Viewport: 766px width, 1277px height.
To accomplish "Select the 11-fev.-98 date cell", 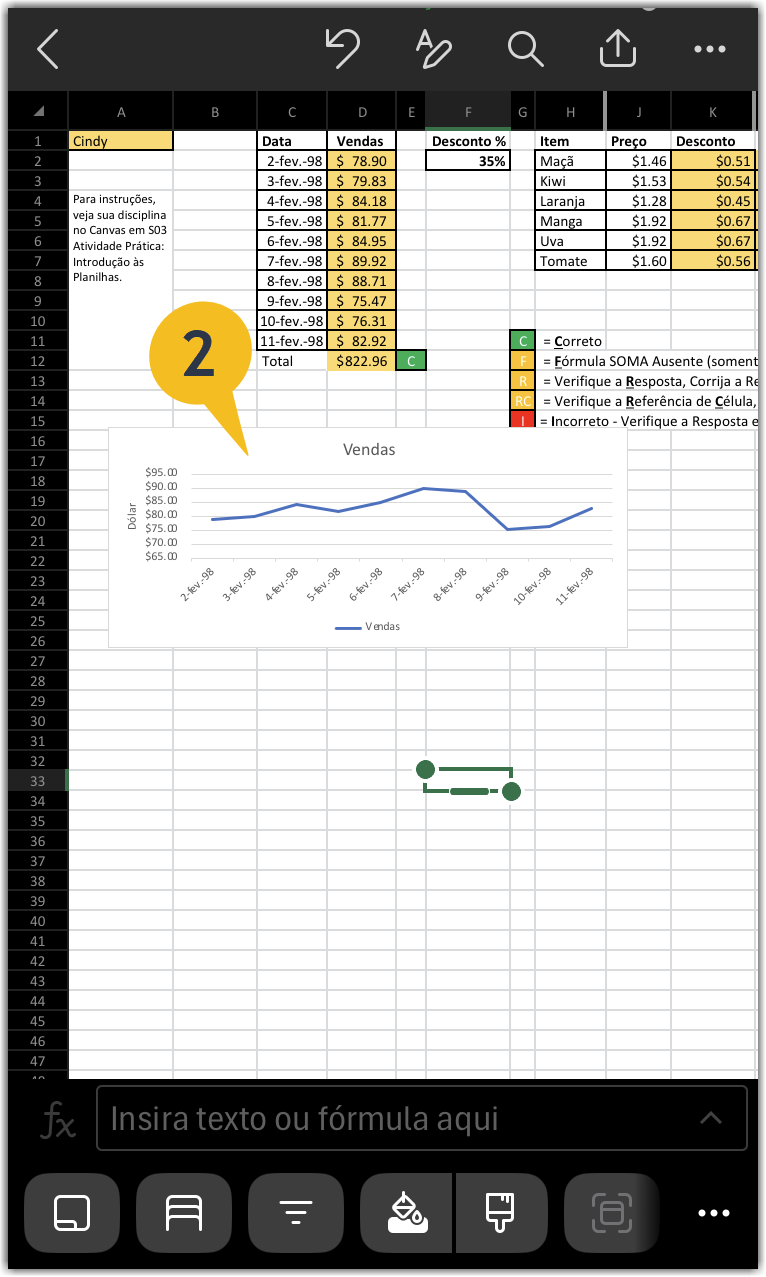I will tap(292, 341).
